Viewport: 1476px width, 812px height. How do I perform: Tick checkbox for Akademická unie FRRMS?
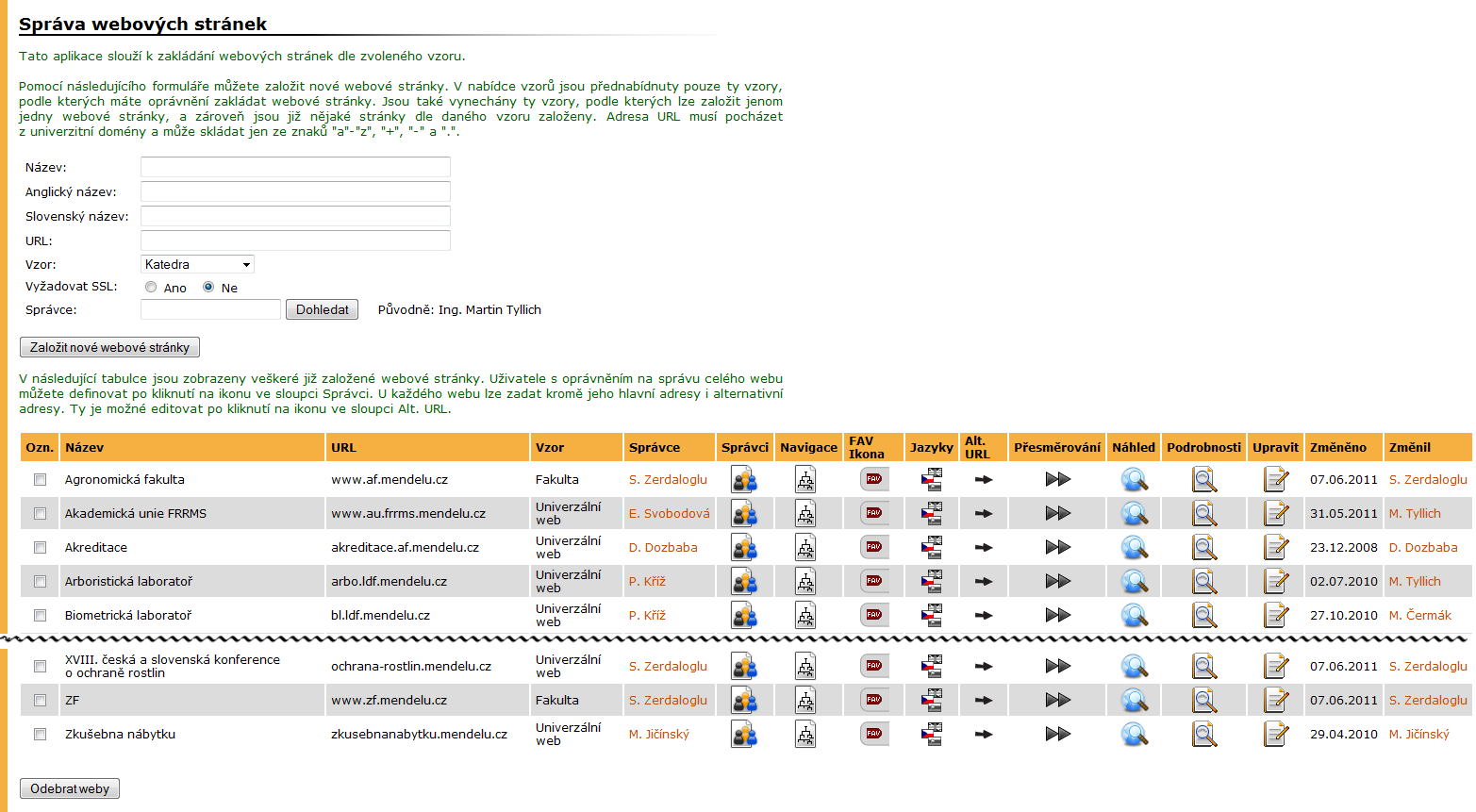click(x=40, y=514)
